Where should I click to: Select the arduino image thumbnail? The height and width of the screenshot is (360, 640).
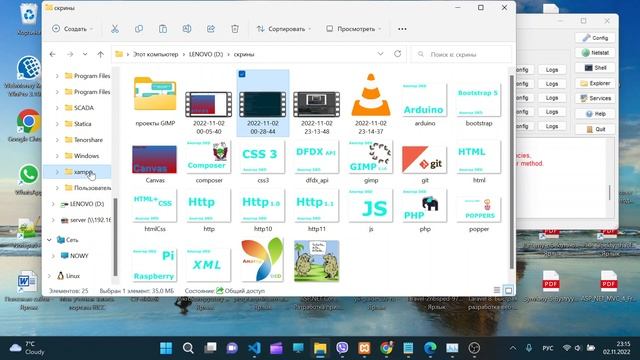click(424, 104)
